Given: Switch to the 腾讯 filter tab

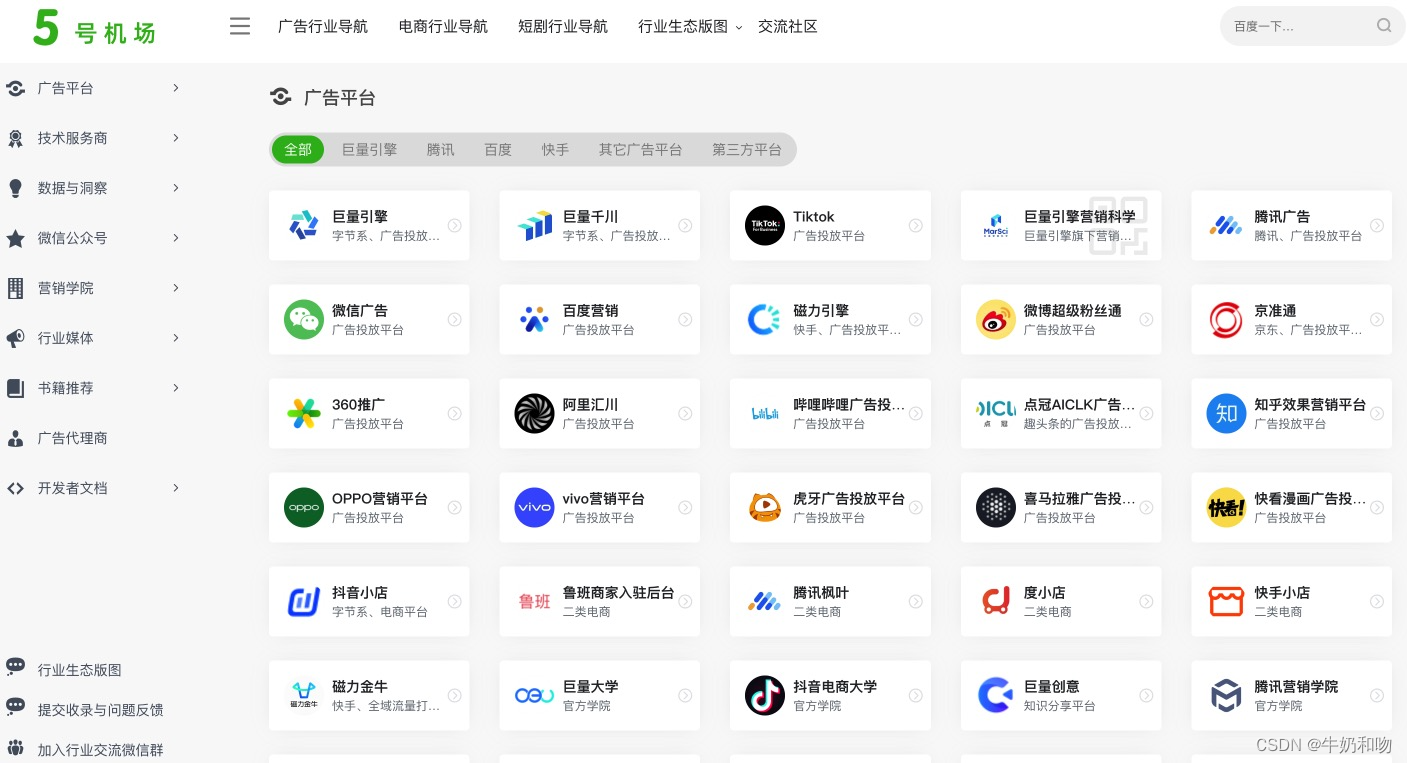Looking at the screenshot, I should (440, 150).
